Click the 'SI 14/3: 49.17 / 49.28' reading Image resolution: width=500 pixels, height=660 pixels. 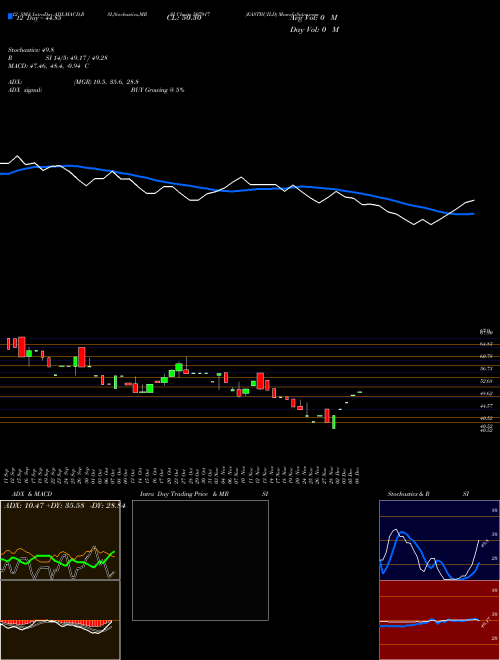pyautogui.click(x=77, y=58)
